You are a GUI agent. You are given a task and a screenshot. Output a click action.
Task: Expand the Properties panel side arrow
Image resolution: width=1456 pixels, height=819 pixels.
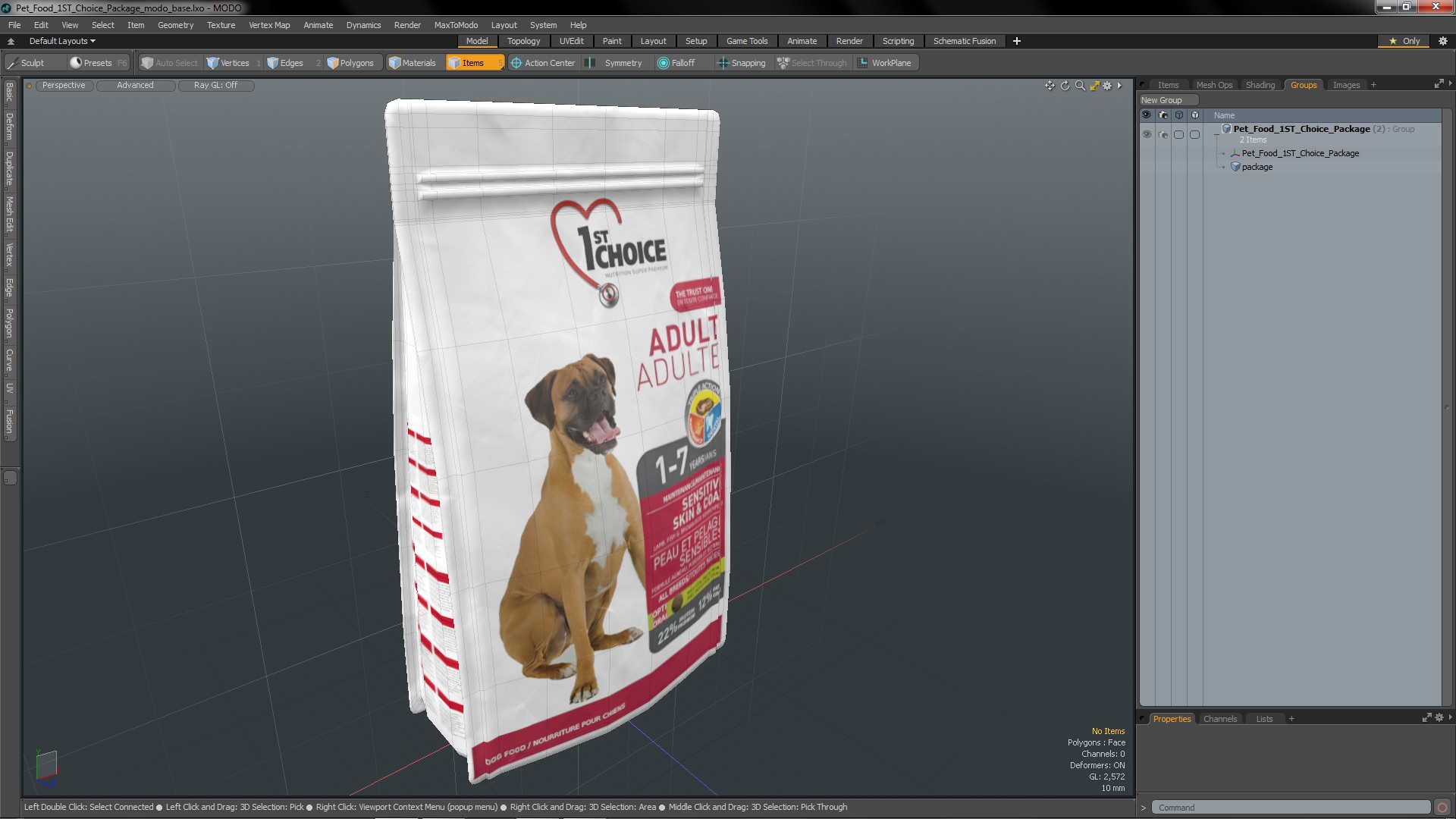pyautogui.click(x=1450, y=717)
